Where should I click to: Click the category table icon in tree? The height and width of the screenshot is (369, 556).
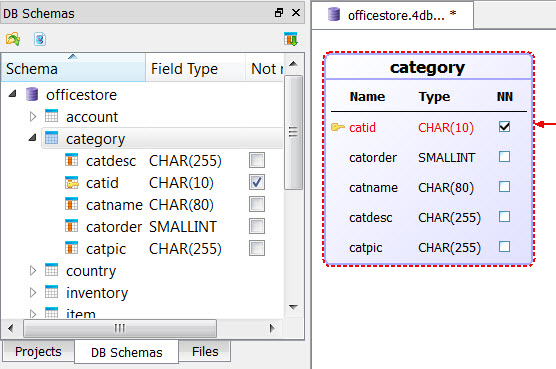51,138
